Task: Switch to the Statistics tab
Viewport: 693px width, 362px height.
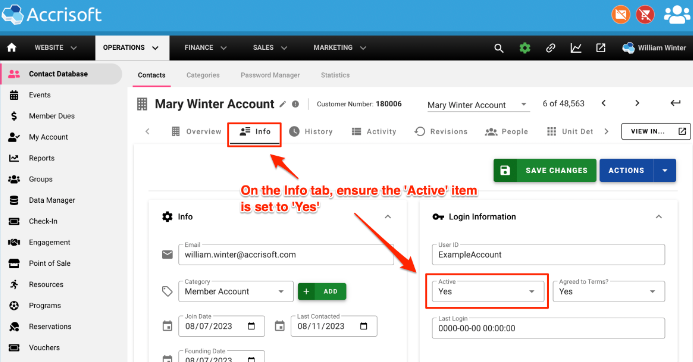Action: tap(335, 75)
